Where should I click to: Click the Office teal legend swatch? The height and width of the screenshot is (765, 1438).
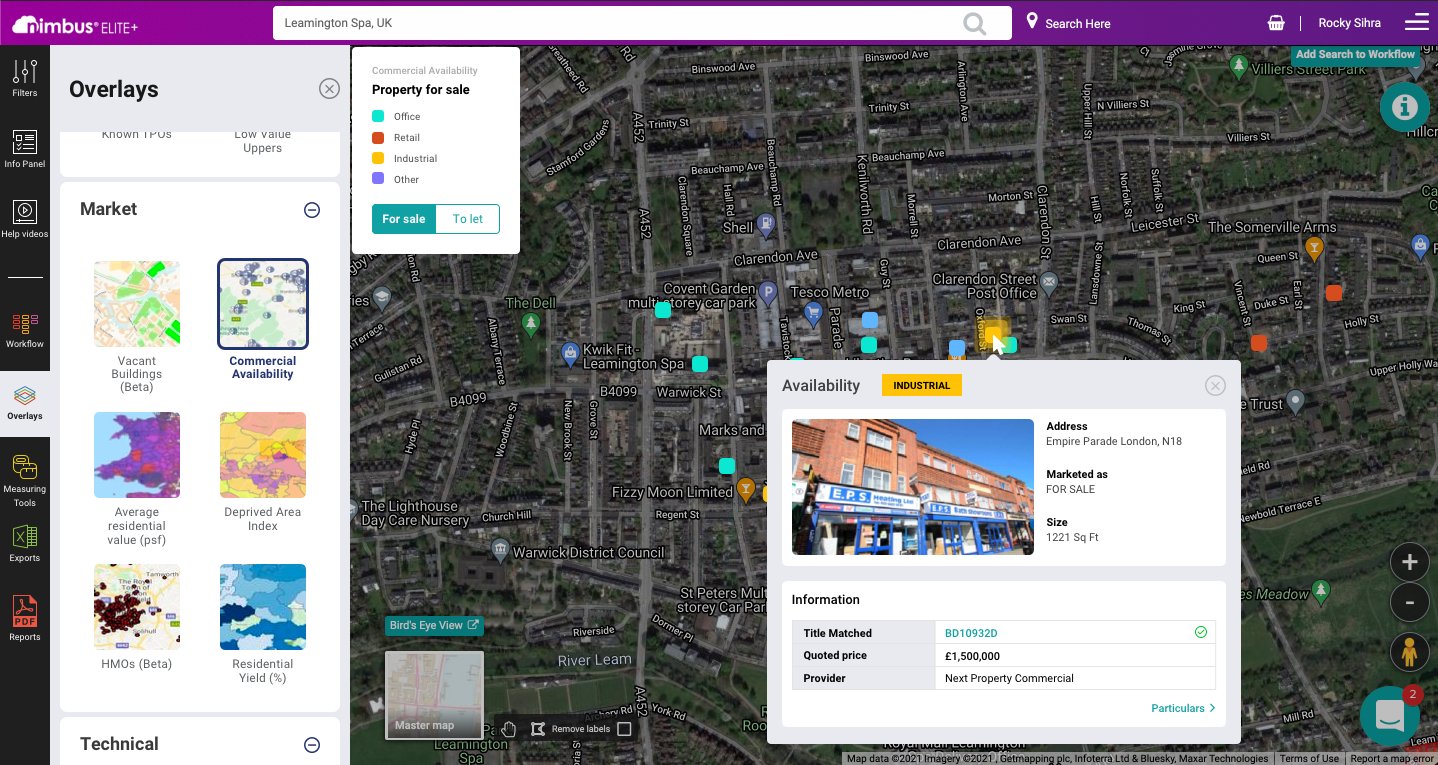[378, 116]
